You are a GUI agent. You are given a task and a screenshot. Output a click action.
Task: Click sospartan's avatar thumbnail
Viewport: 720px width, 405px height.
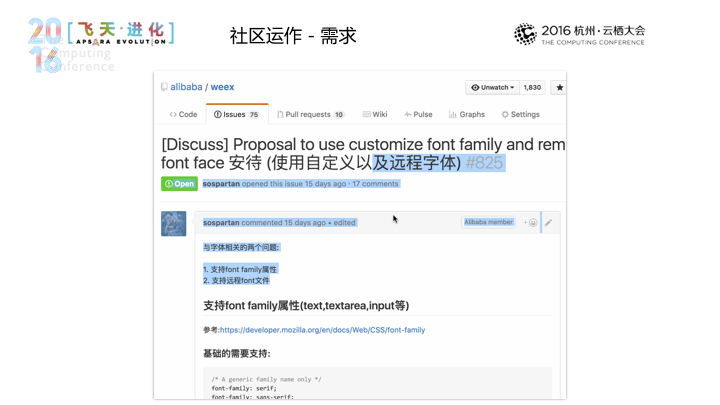[174, 224]
